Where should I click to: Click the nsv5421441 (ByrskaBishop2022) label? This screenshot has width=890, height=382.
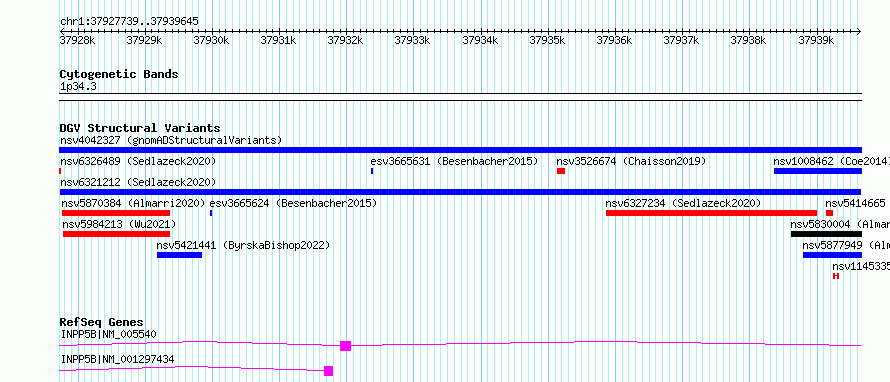pos(243,245)
